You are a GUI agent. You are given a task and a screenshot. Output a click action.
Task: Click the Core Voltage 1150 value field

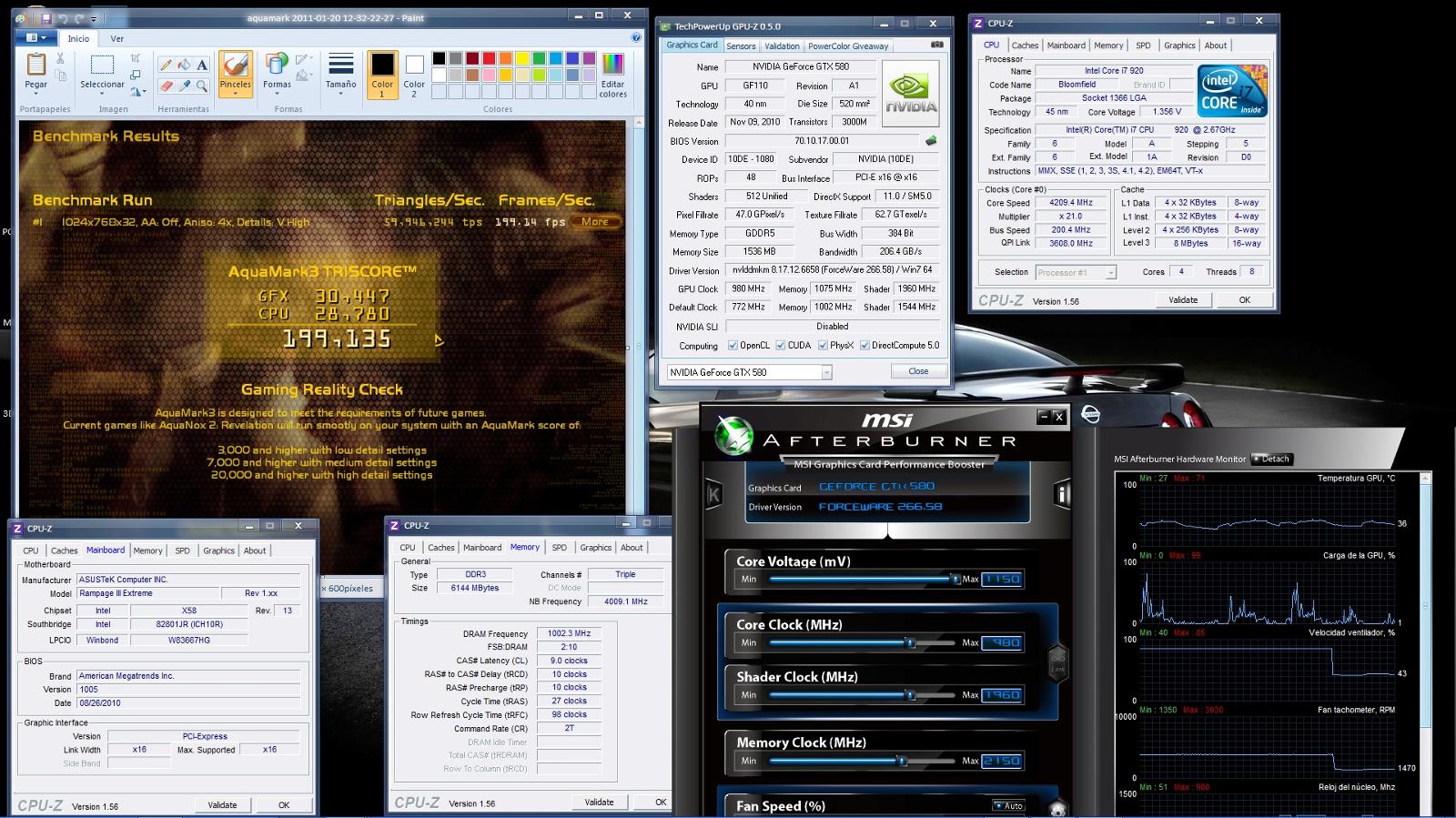1002,579
